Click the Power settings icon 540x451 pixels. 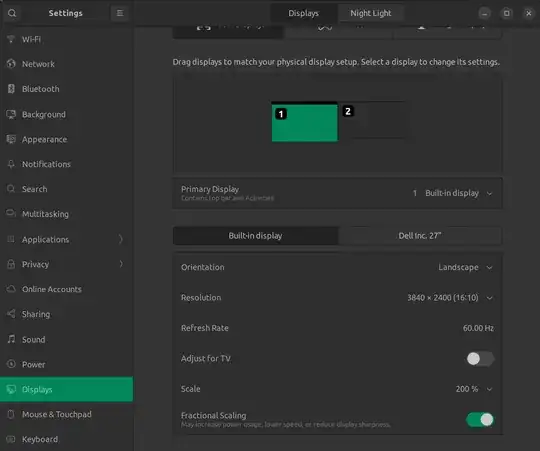pos(11,364)
